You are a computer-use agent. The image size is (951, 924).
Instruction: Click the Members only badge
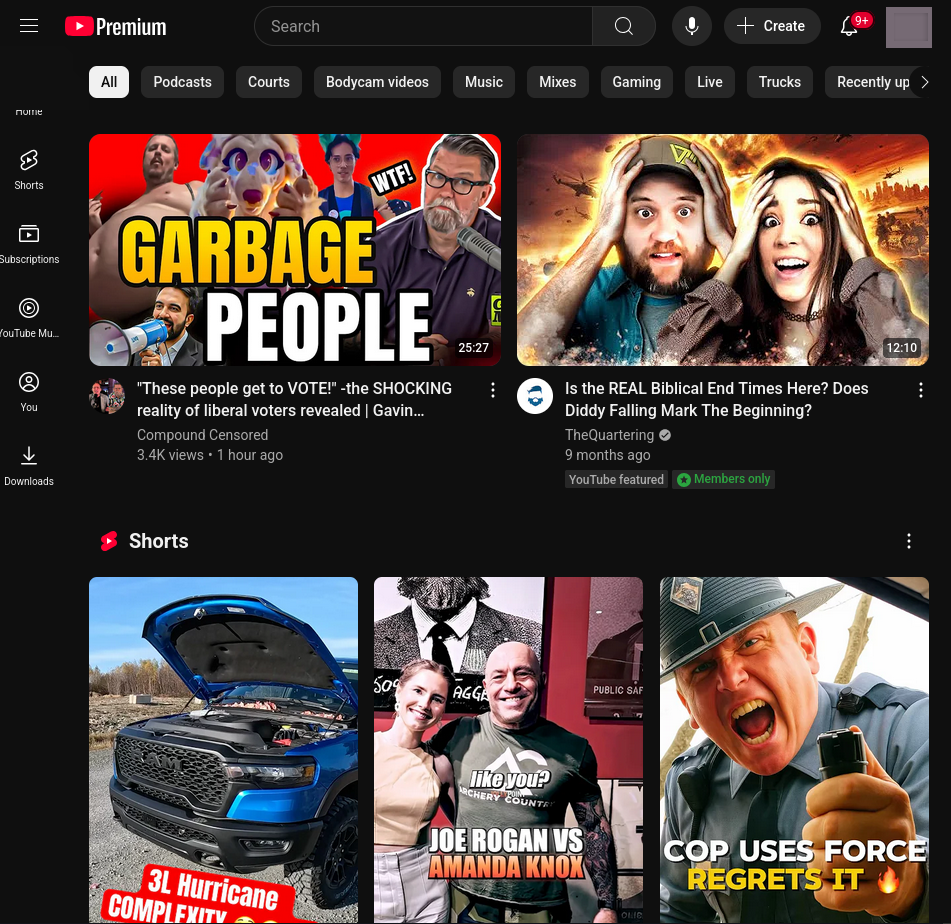coord(723,479)
